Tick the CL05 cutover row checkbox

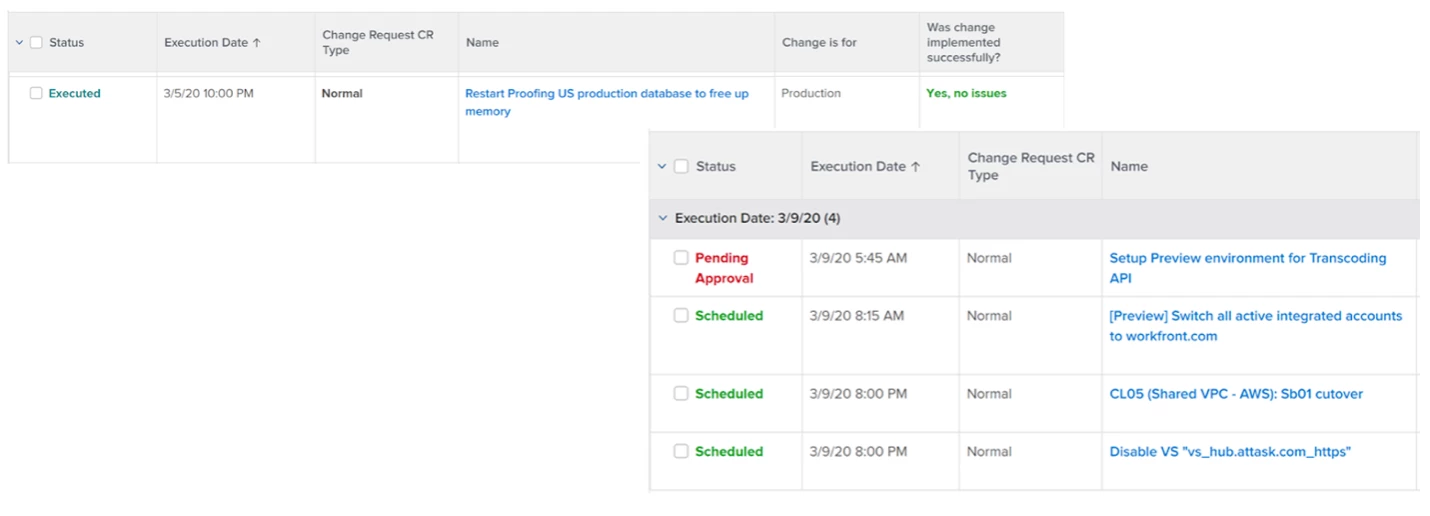pos(681,394)
